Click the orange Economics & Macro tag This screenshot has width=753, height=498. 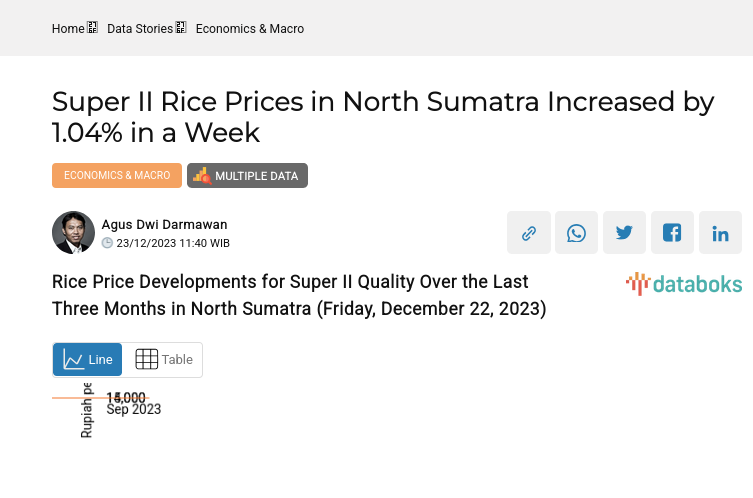pos(117,176)
